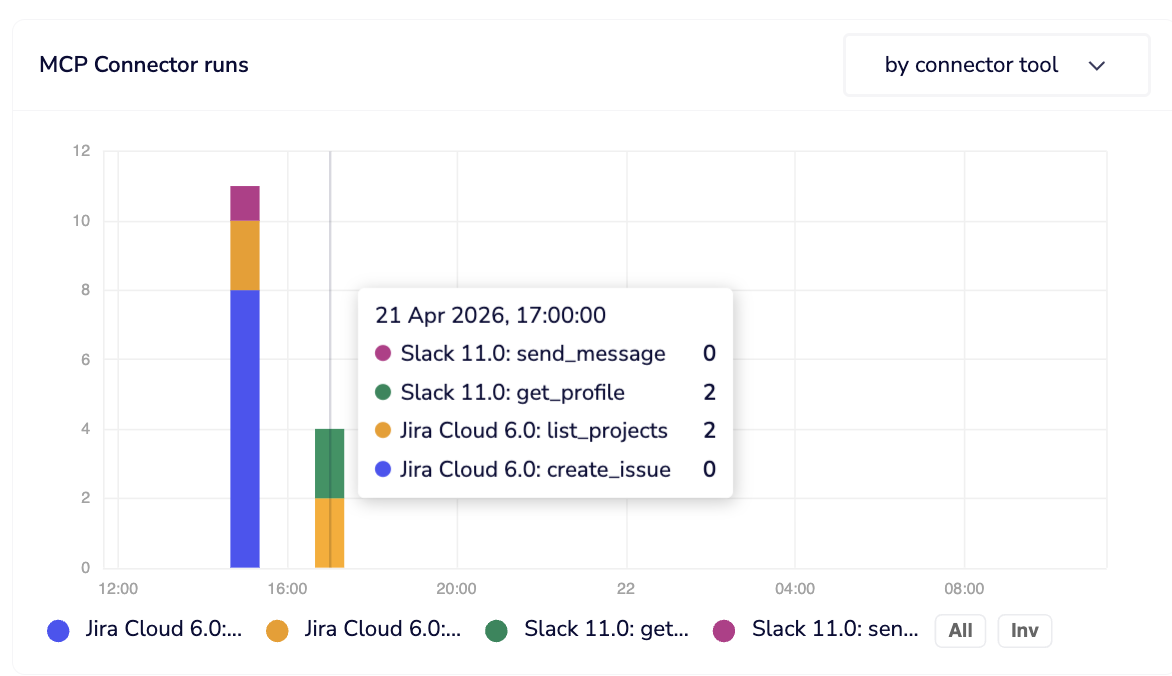Click the 'All' legend button
Viewport: 1172px width, 676px height.
click(960, 630)
